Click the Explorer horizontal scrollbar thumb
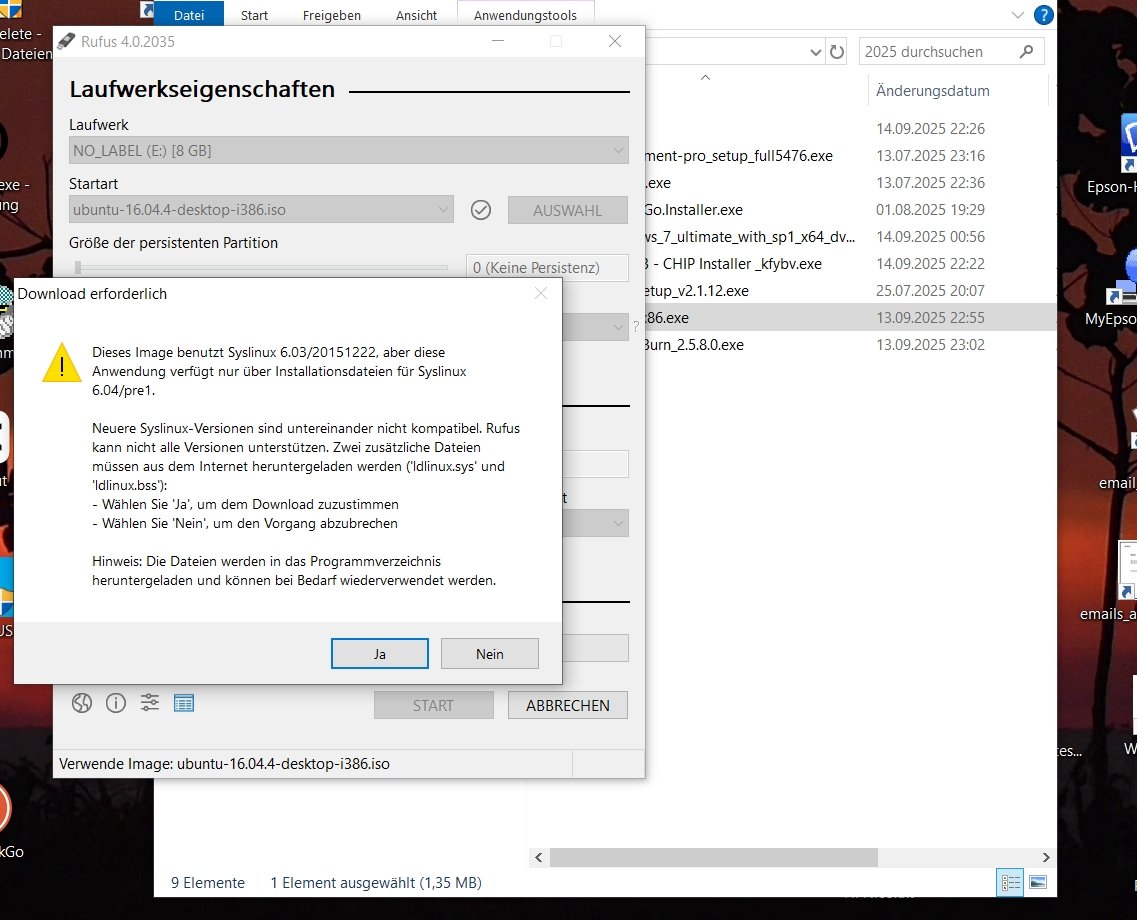The height and width of the screenshot is (920, 1137). tap(714, 857)
